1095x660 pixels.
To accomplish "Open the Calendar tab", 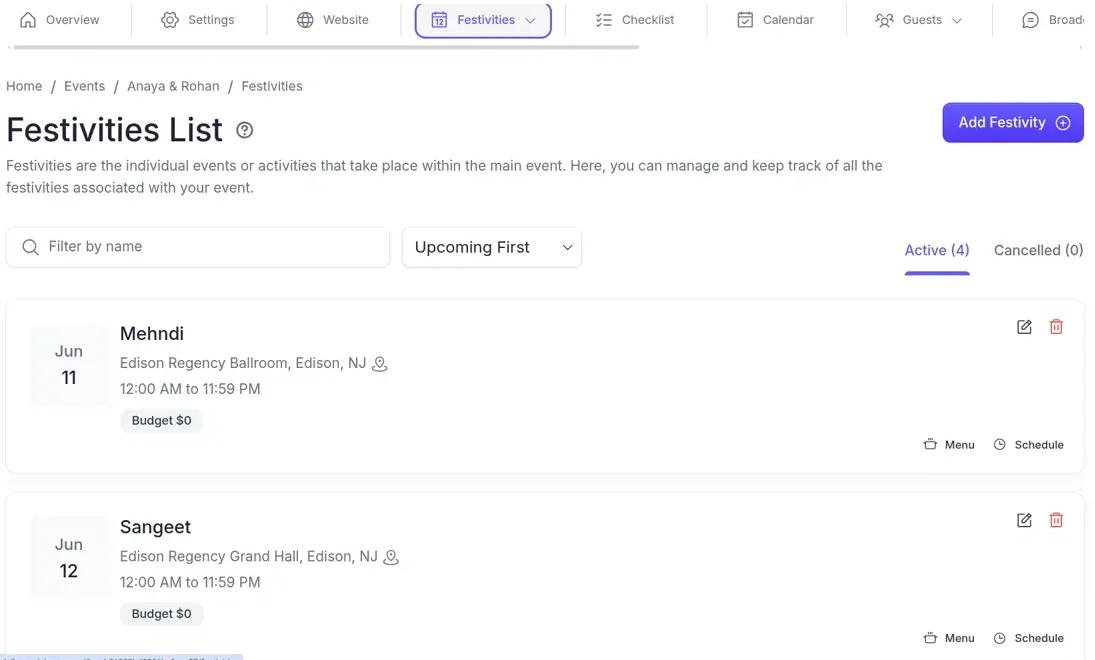I will (775, 20).
